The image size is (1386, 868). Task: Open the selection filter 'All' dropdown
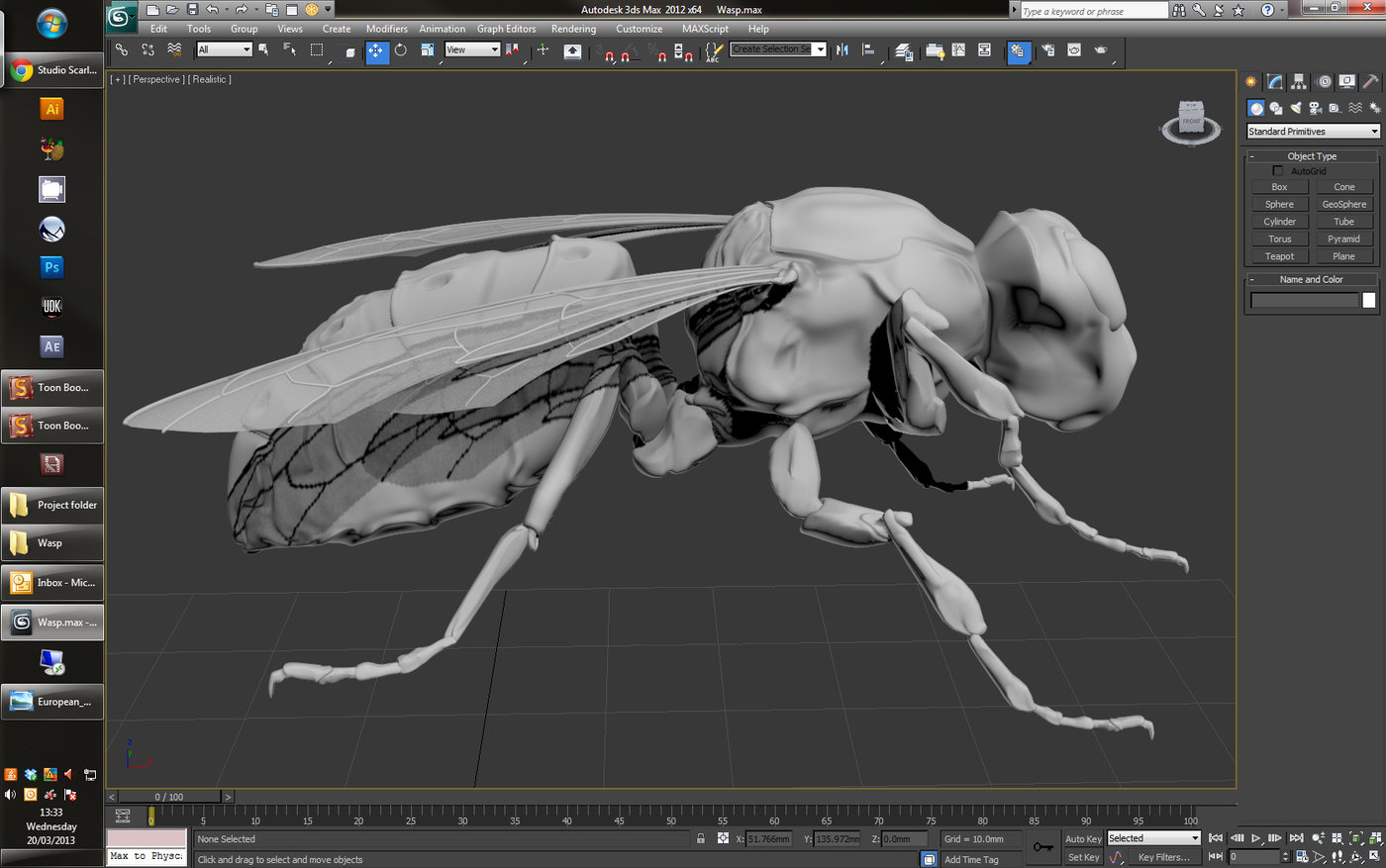(x=225, y=49)
